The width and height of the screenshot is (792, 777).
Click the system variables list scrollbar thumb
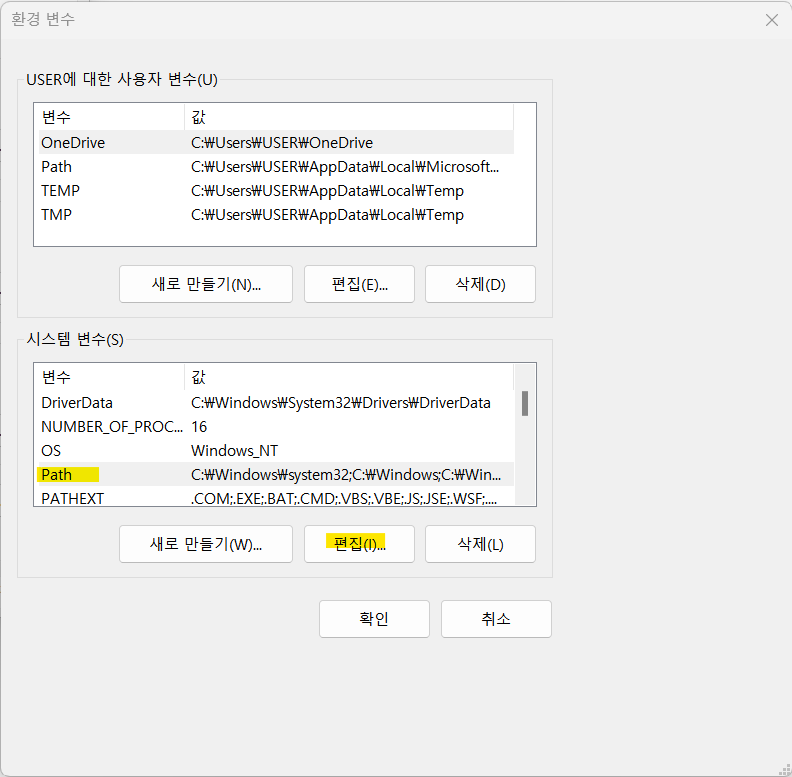tap(525, 403)
